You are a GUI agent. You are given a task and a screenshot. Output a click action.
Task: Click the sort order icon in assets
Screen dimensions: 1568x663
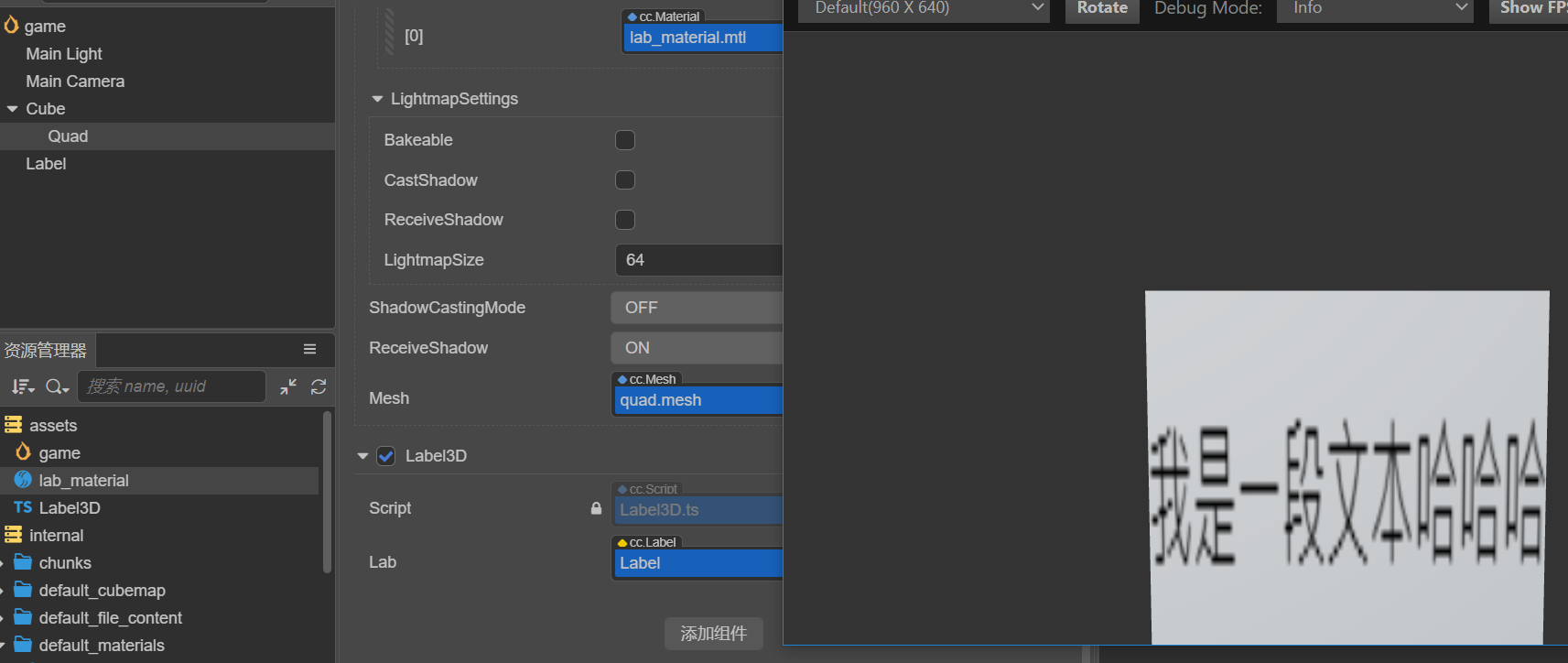tap(23, 387)
